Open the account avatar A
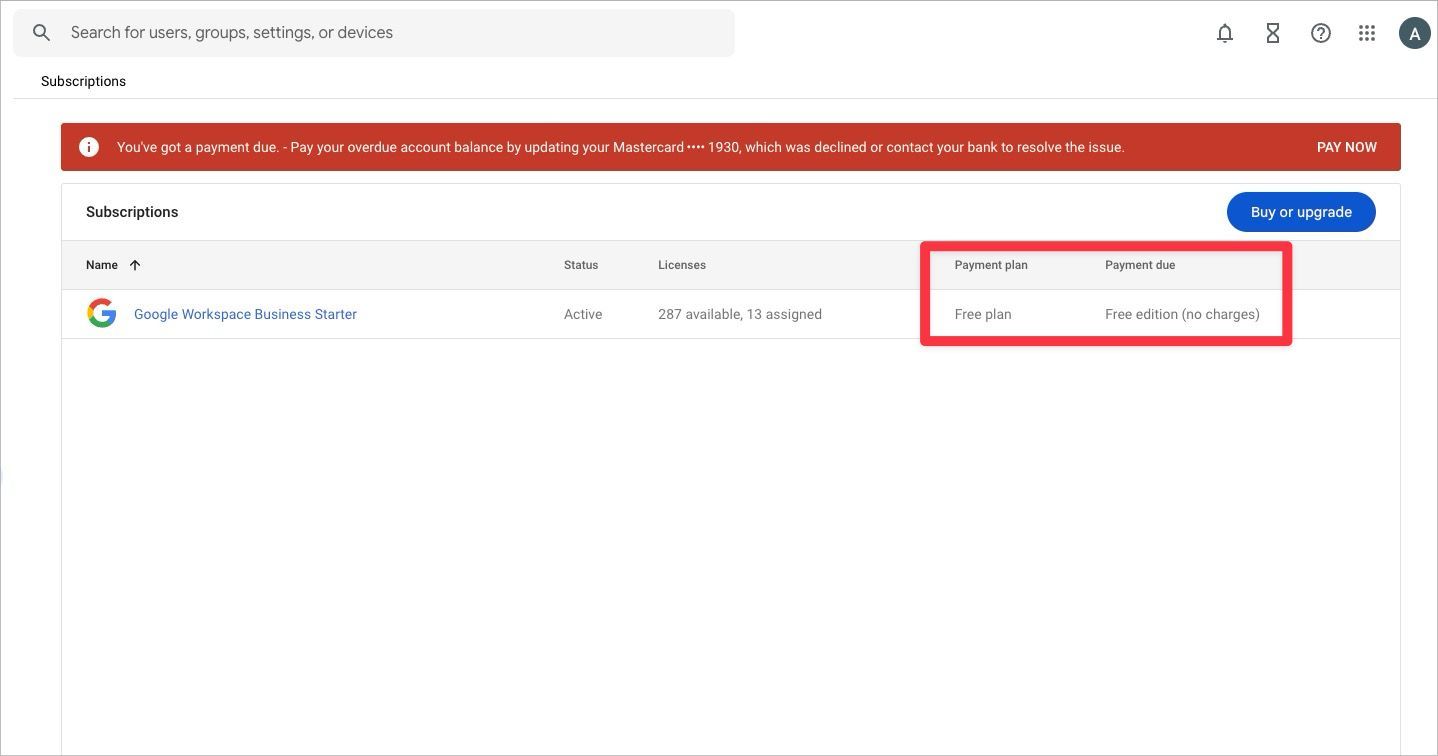 [x=1414, y=33]
